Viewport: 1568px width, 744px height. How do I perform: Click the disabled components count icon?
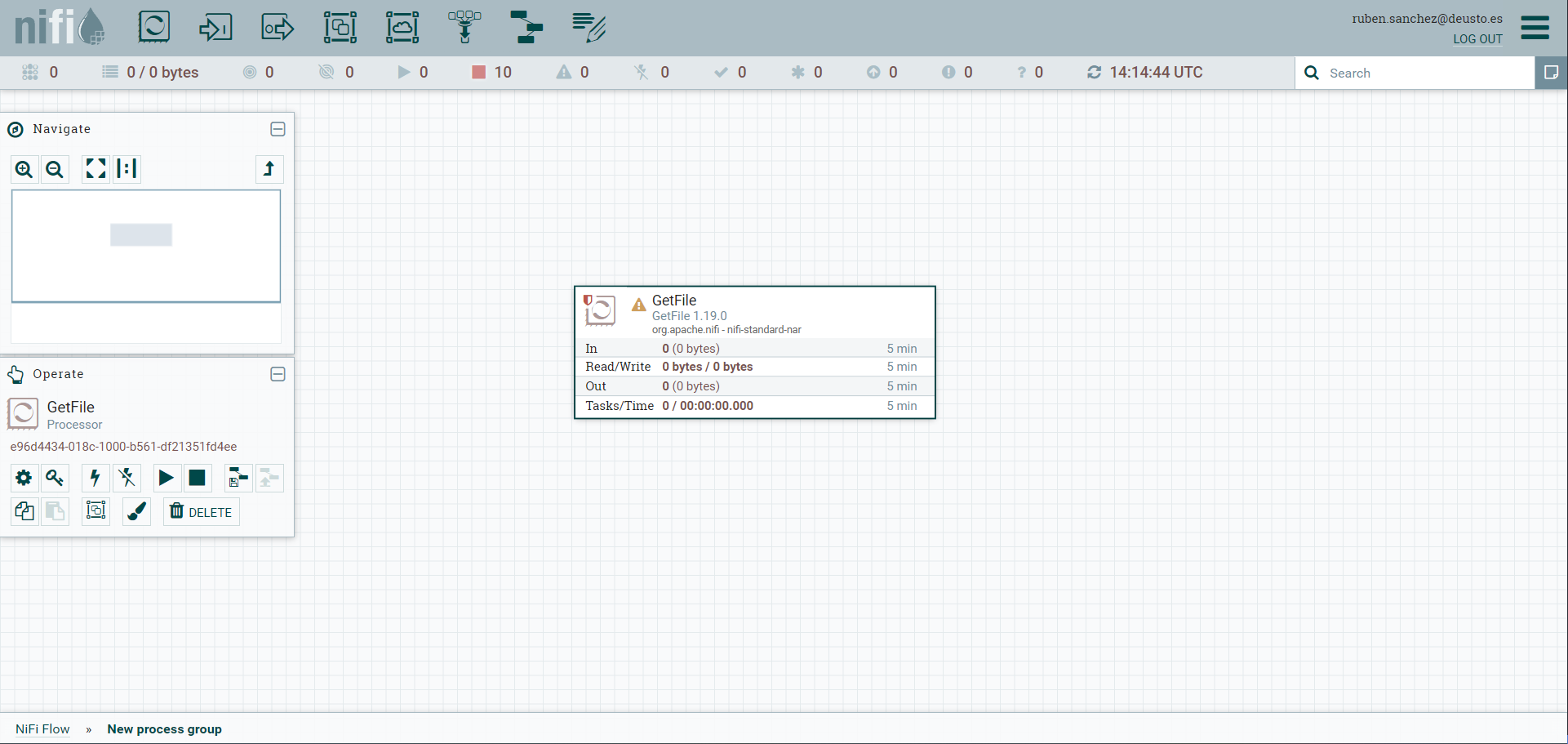[x=642, y=73]
